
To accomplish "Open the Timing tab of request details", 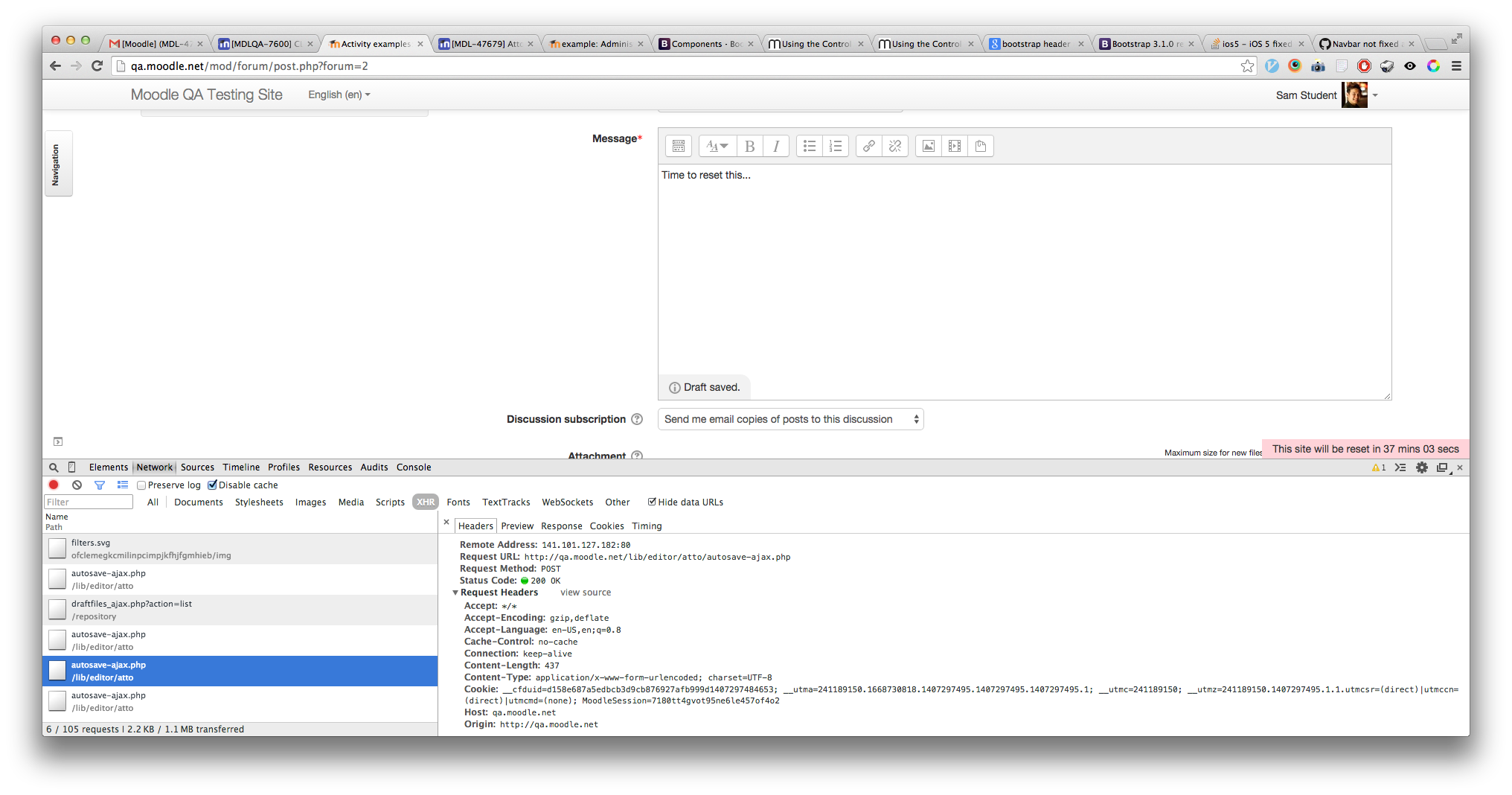I will (647, 526).
